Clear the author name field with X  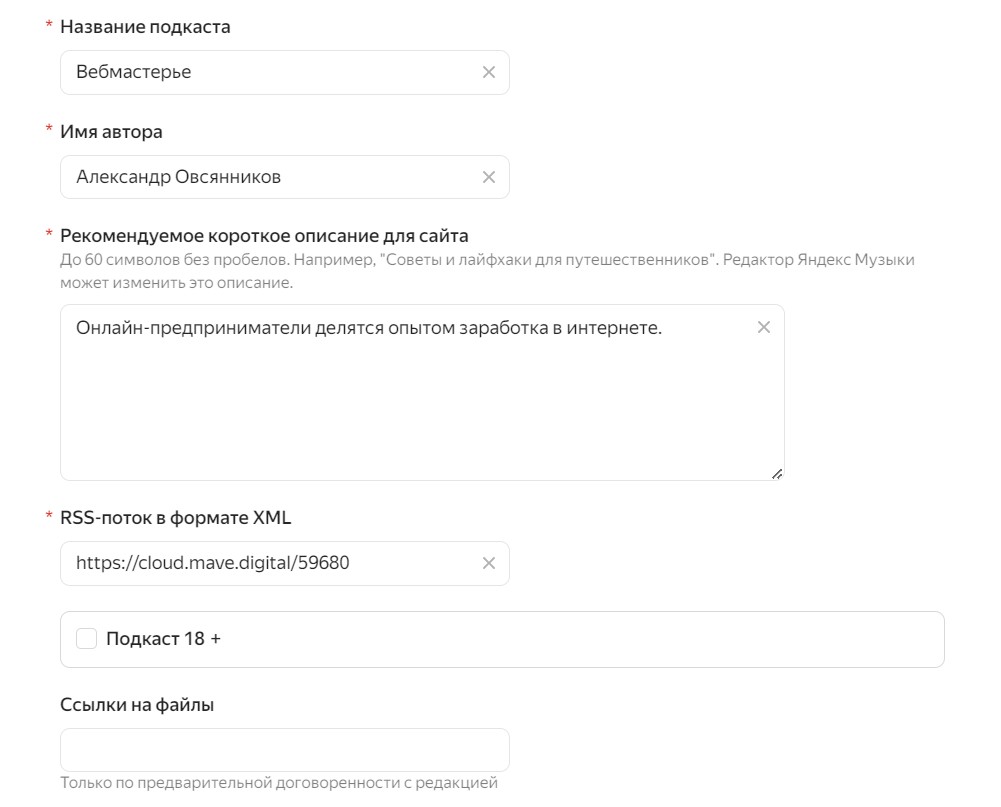[x=489, y=177]
